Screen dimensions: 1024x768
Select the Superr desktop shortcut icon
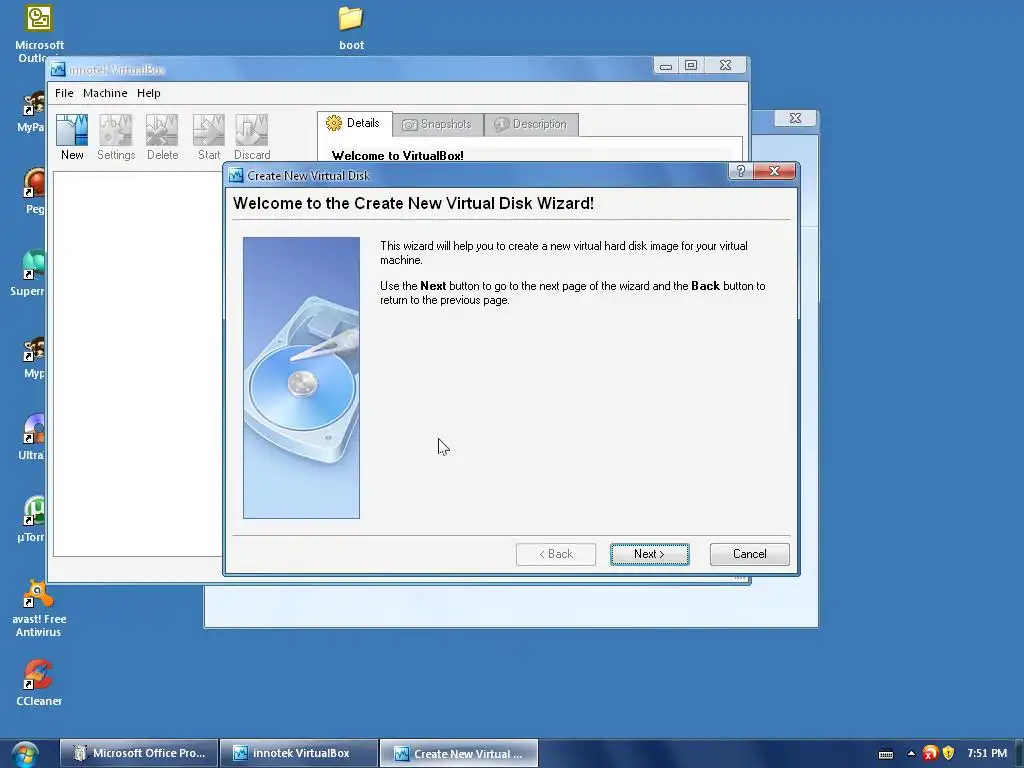[28, 273]
